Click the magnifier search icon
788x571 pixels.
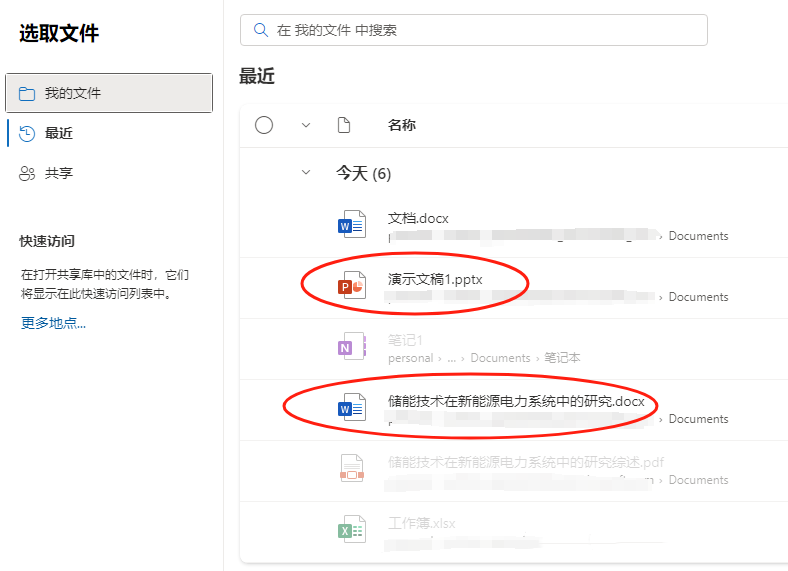(261, 30)
